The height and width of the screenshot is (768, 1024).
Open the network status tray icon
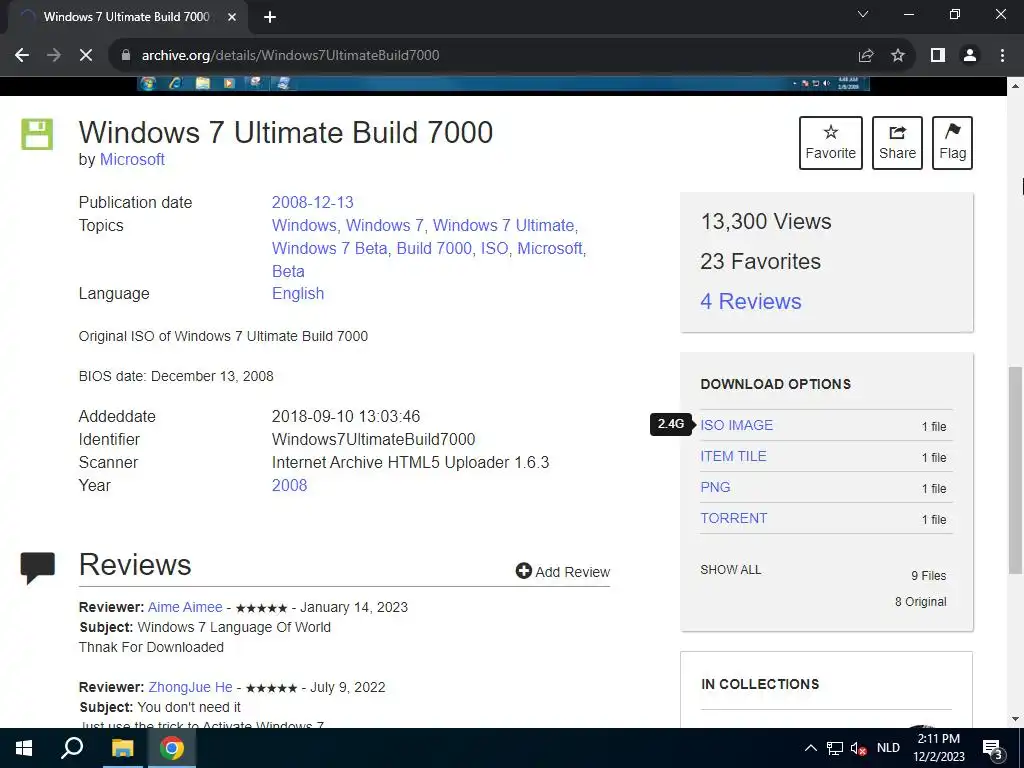coord(835,748)
